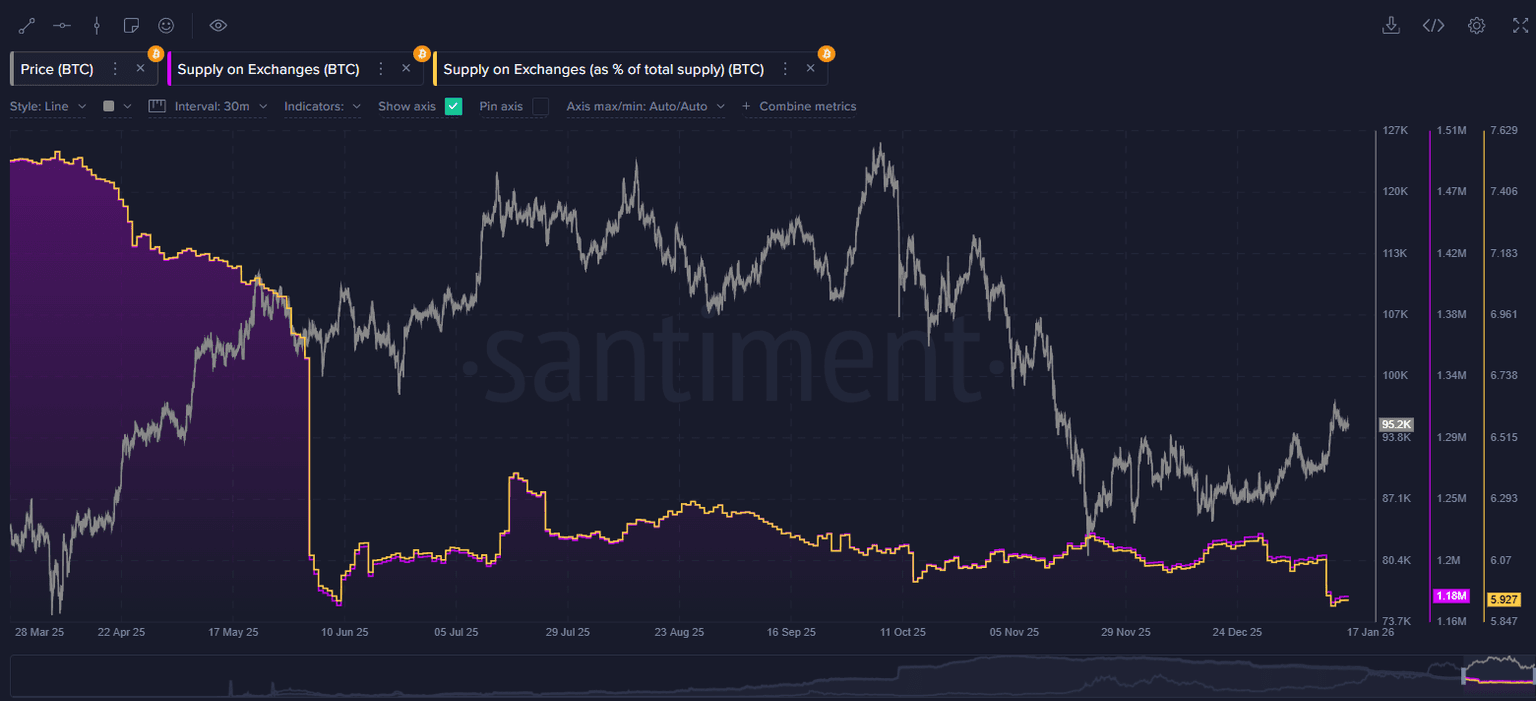This screenshot has height=701, width=1536.
Task: Open the metric color picker swatch
Action: tap(109, 106)
